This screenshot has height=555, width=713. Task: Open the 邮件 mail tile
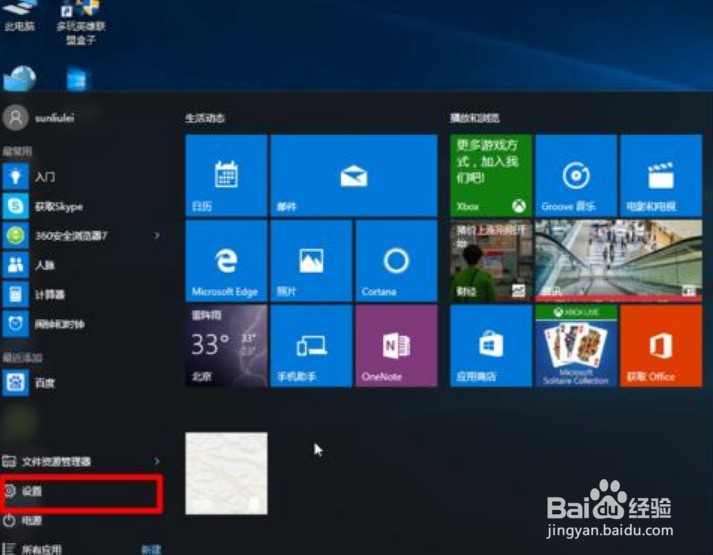(354, 175)
